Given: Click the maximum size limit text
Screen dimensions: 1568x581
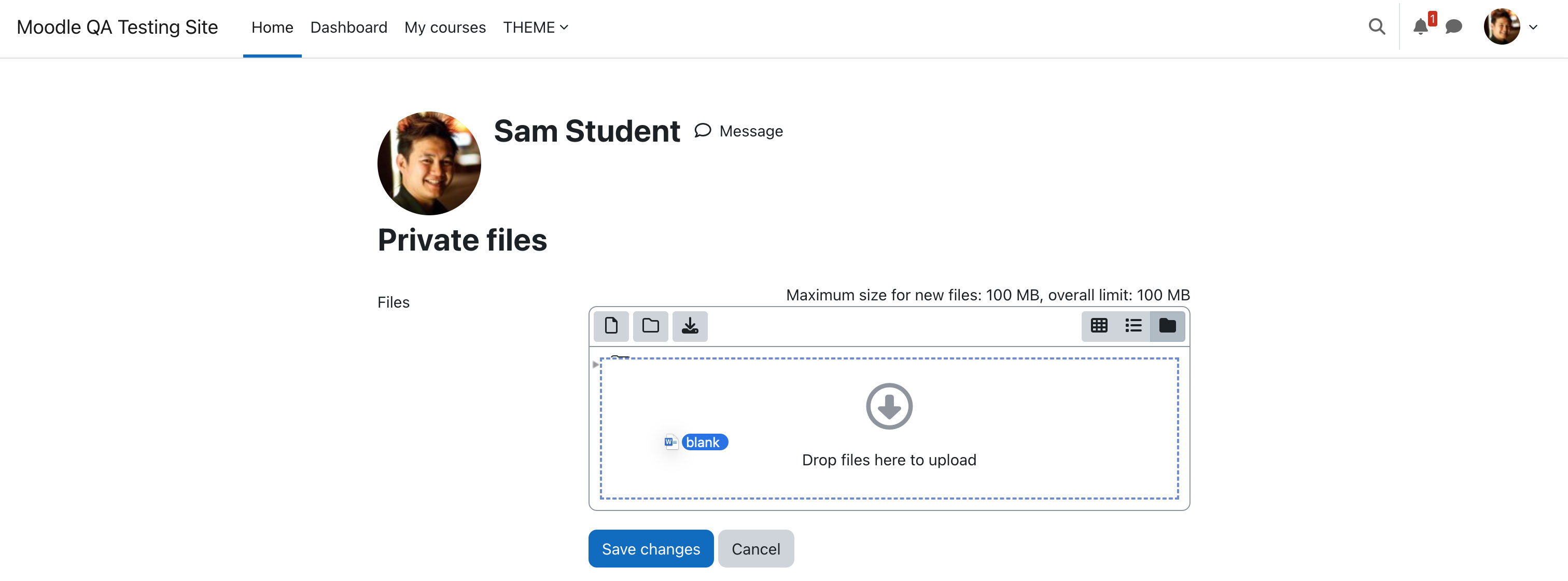Looking at the screenshot, I should 987,295.
